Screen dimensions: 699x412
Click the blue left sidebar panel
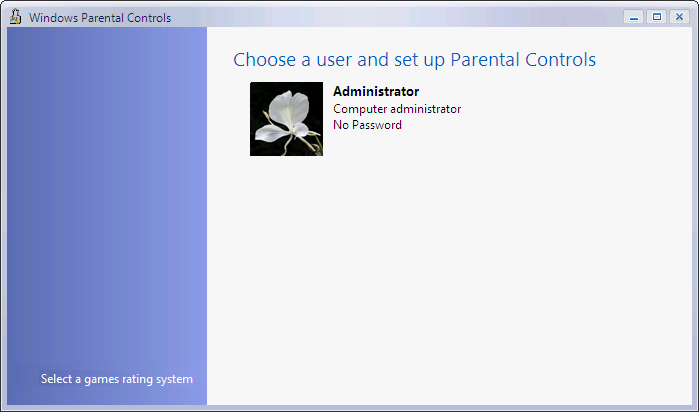pyautogui.click(x=106, y=200)
